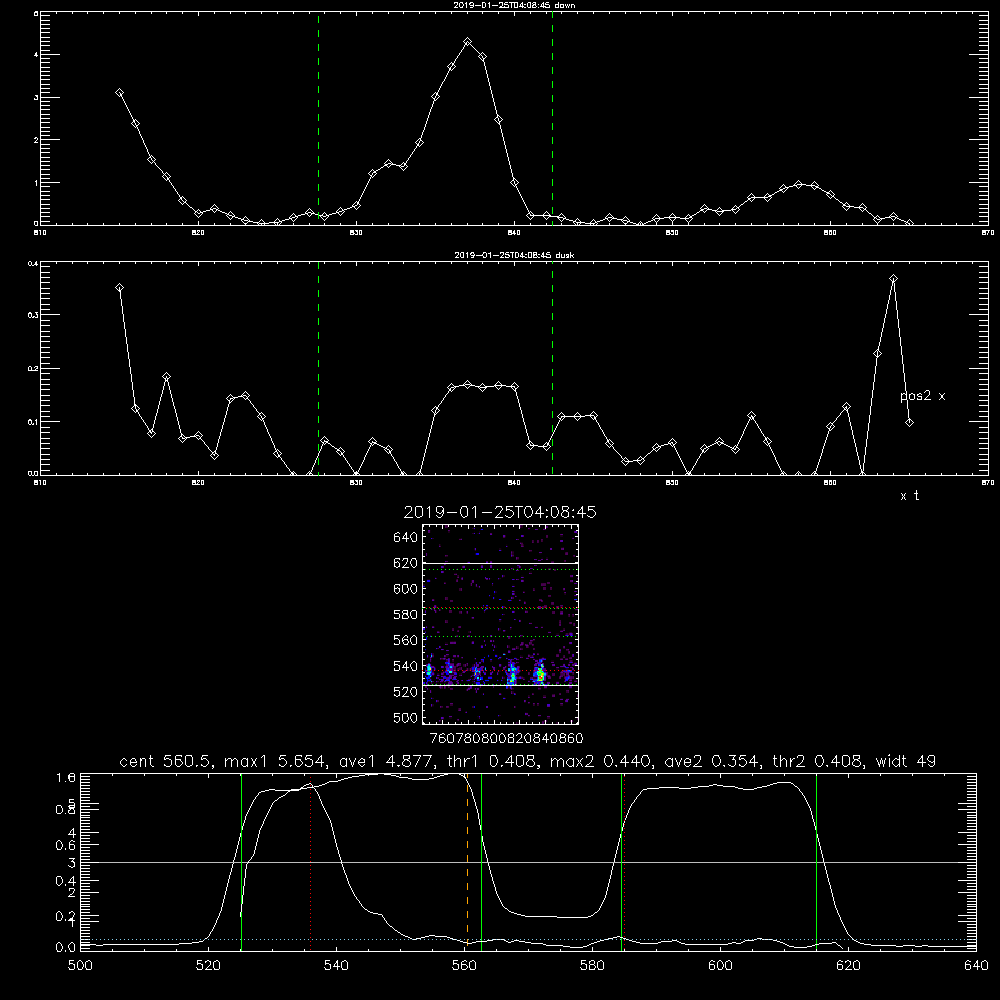Click the '560' y-axis label beside spectrogram
The height and width of the screenshot is (1000, 1000).
[406, 640]
